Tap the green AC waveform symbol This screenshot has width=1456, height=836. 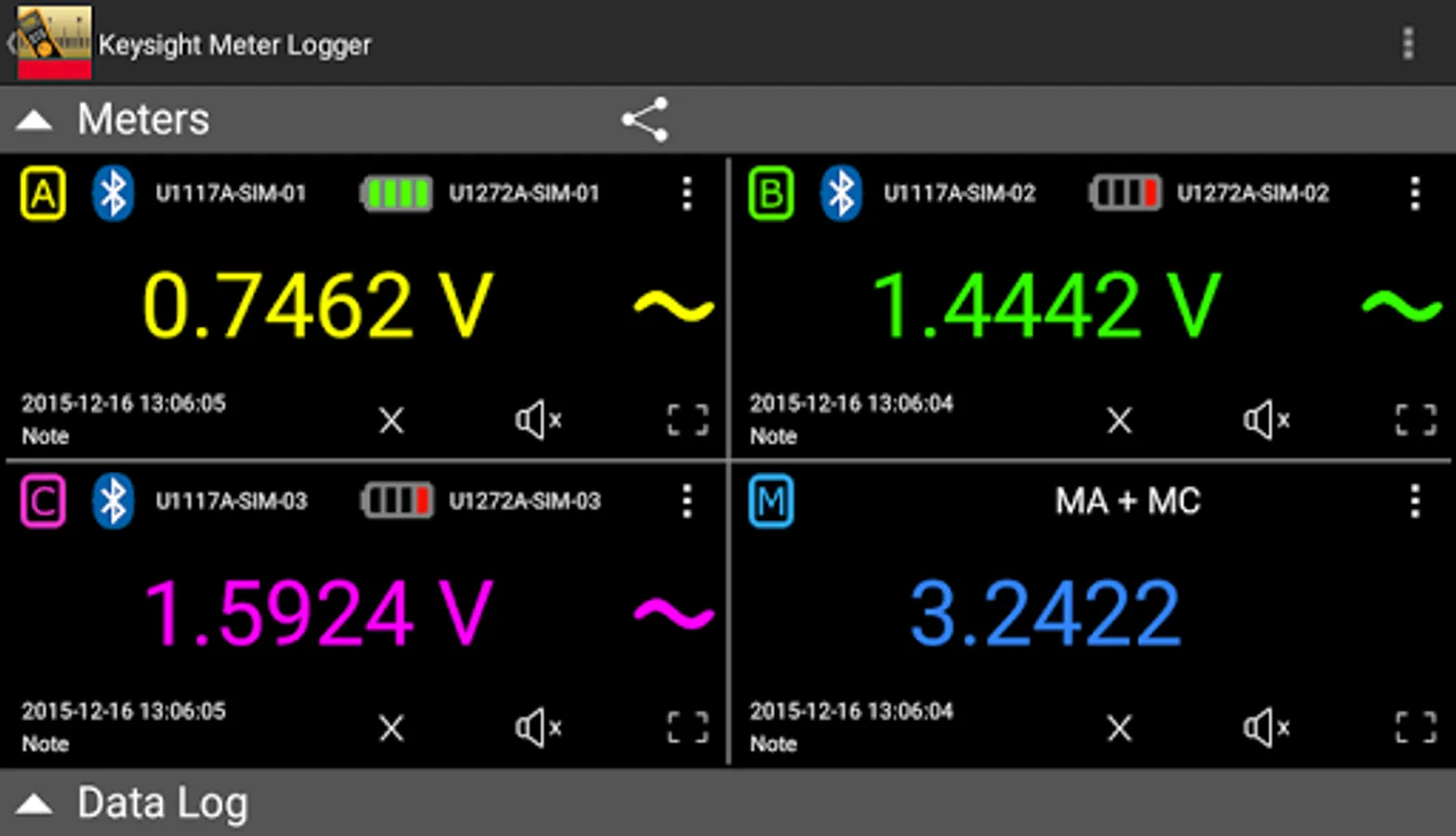pyautogui.click(x=1402, y=307)
